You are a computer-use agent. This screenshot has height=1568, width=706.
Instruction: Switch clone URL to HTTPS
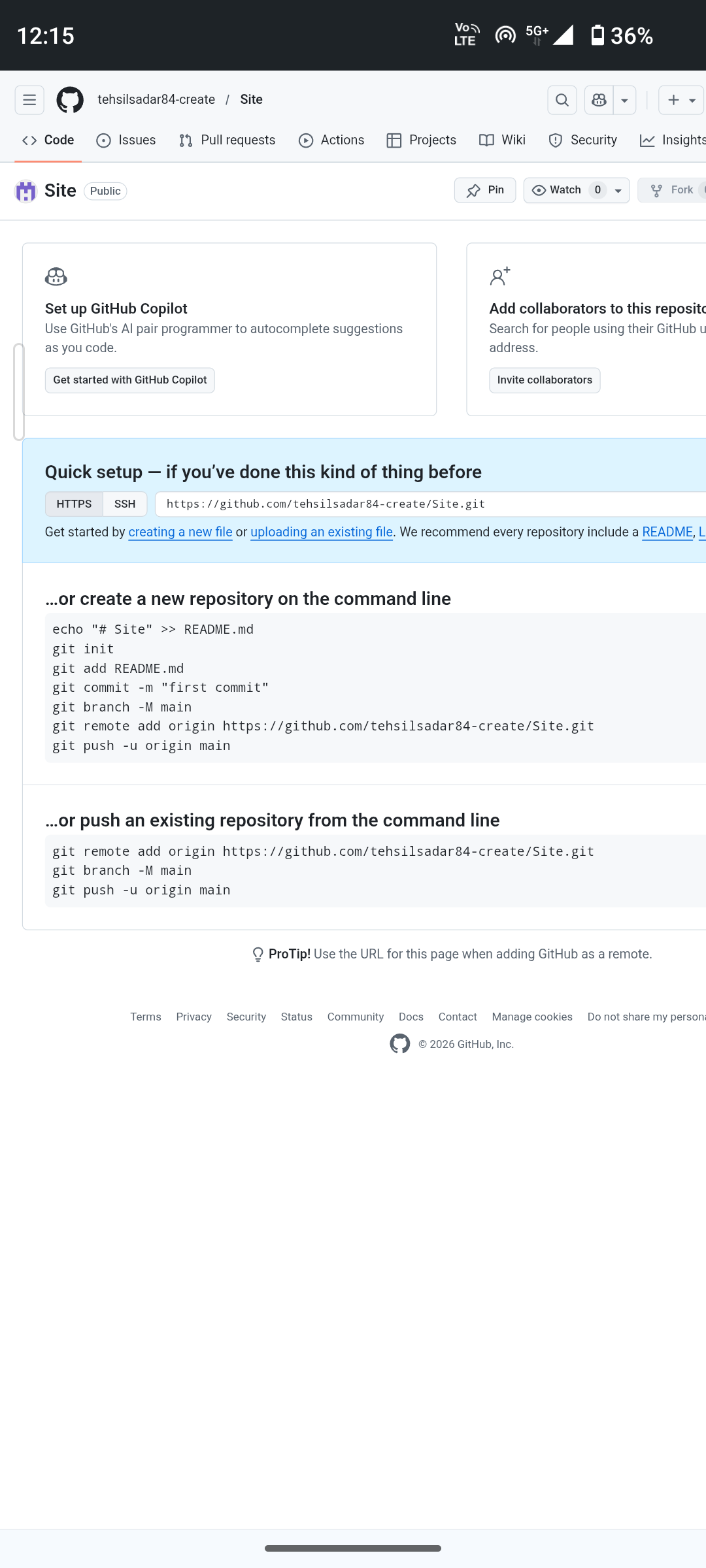(74, 504)
